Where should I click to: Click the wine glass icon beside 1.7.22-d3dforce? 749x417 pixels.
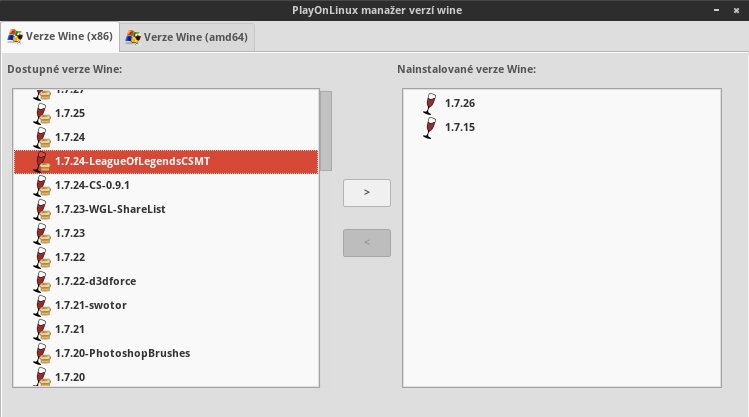click(x=41, y=281)
